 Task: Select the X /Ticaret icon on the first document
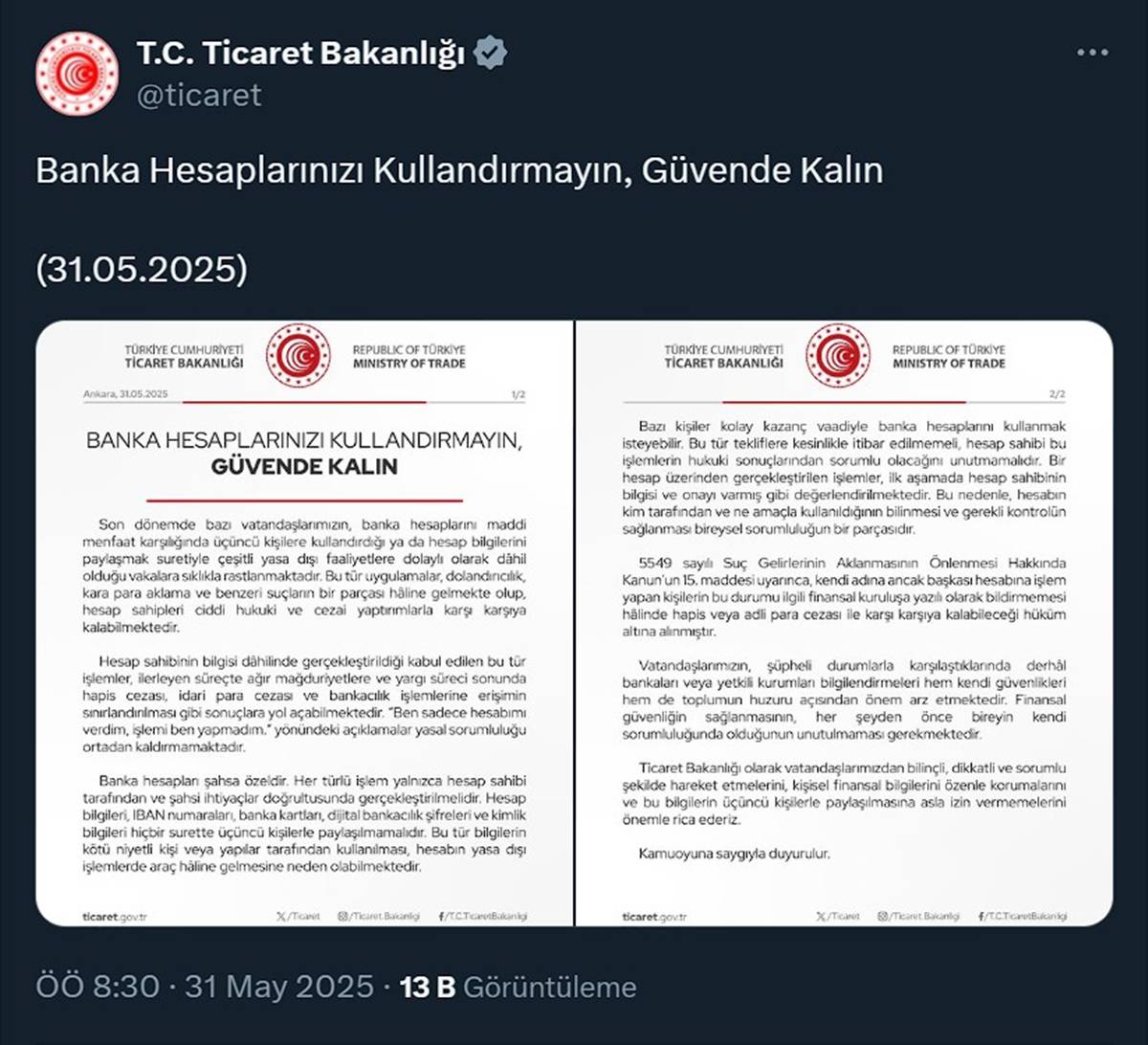pos(280,916)
